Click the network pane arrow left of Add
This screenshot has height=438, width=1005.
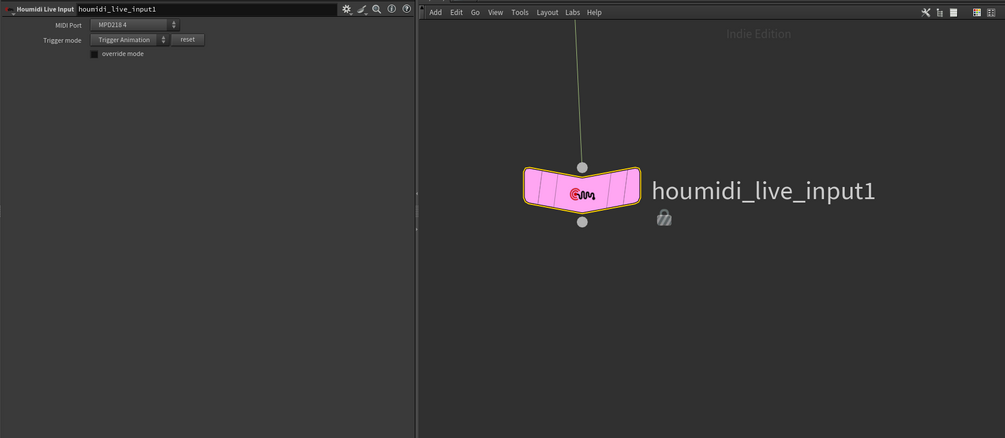pos(422,12)
